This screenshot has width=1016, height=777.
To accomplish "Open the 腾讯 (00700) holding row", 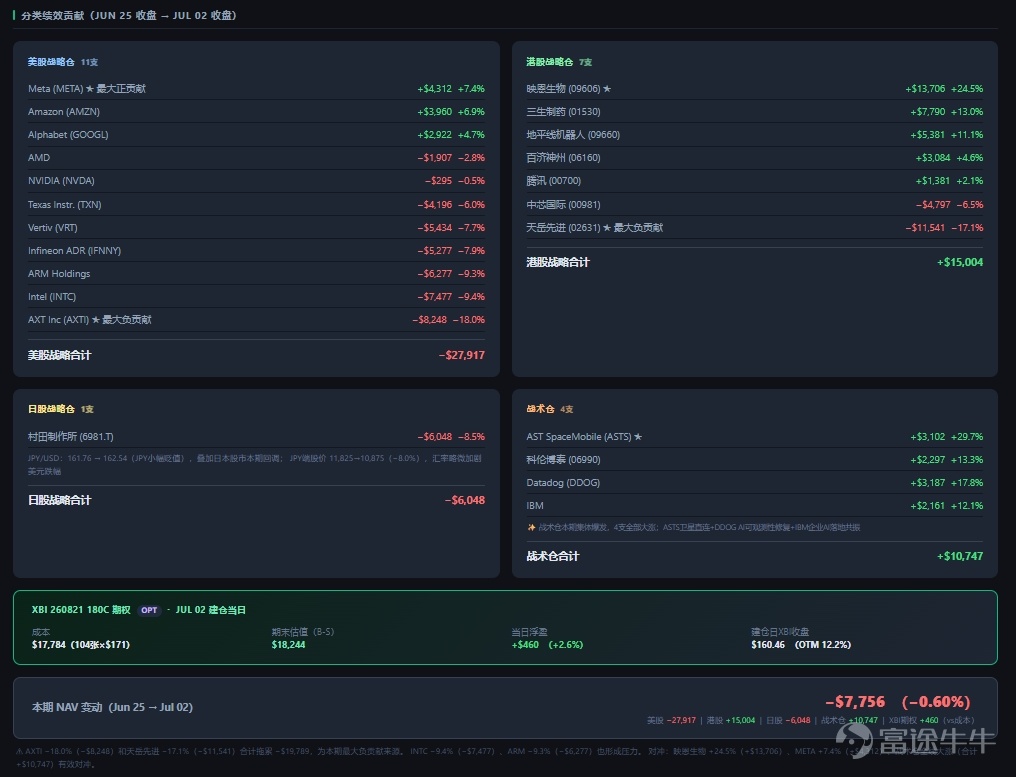I will click(754, 181).
